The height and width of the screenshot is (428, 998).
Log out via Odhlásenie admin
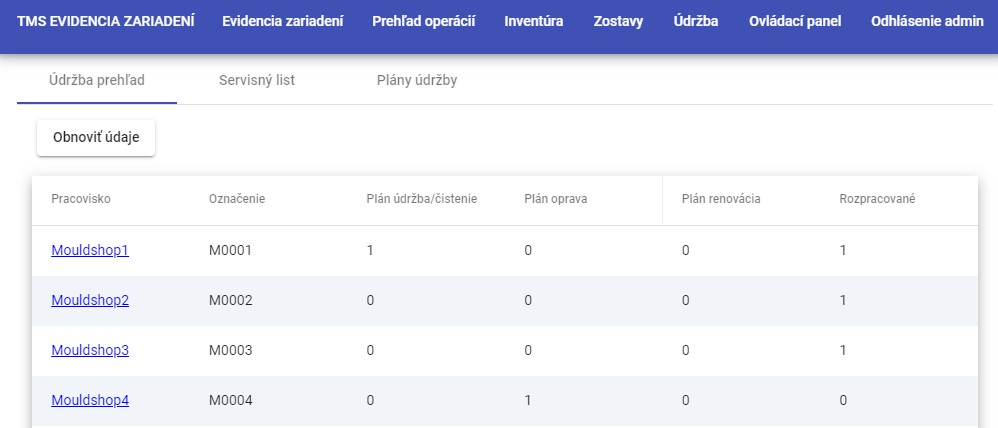point(927,21)
